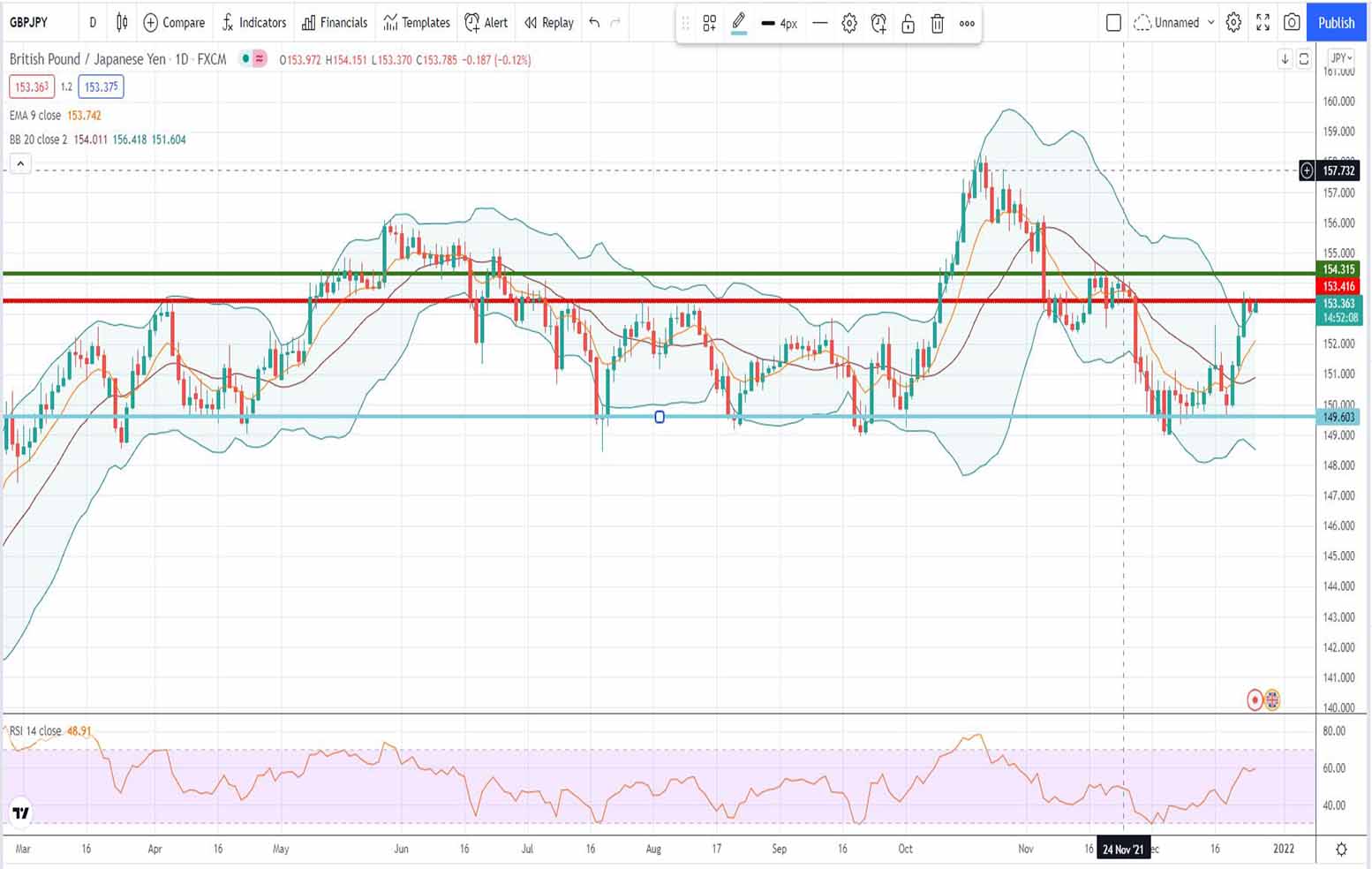Screen dimensions: 1372x869
Task: Open the Unnamed layout dropdown
Action: 1174,23
